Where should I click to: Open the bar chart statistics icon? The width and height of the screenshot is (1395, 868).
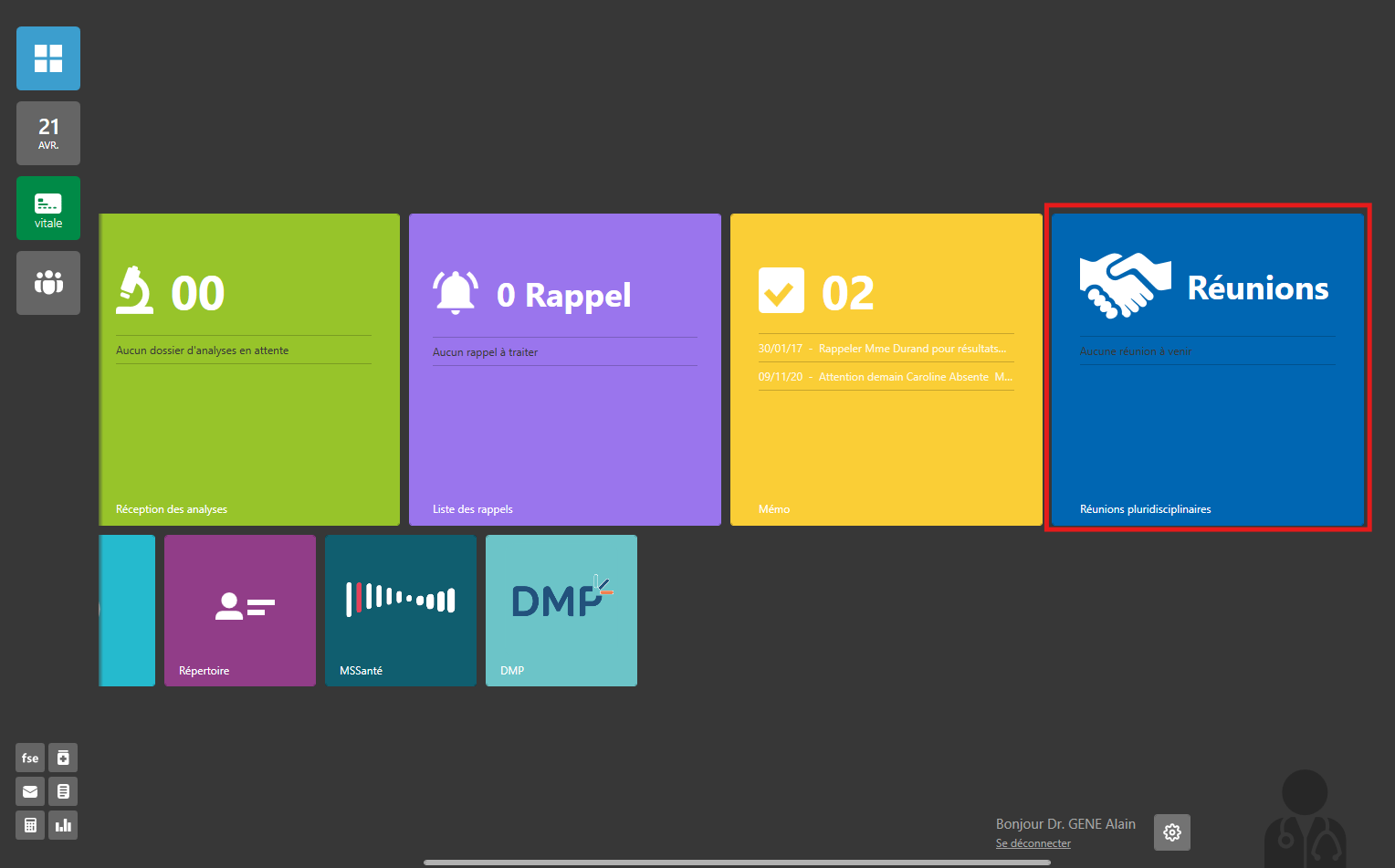(x=63, y=825)
